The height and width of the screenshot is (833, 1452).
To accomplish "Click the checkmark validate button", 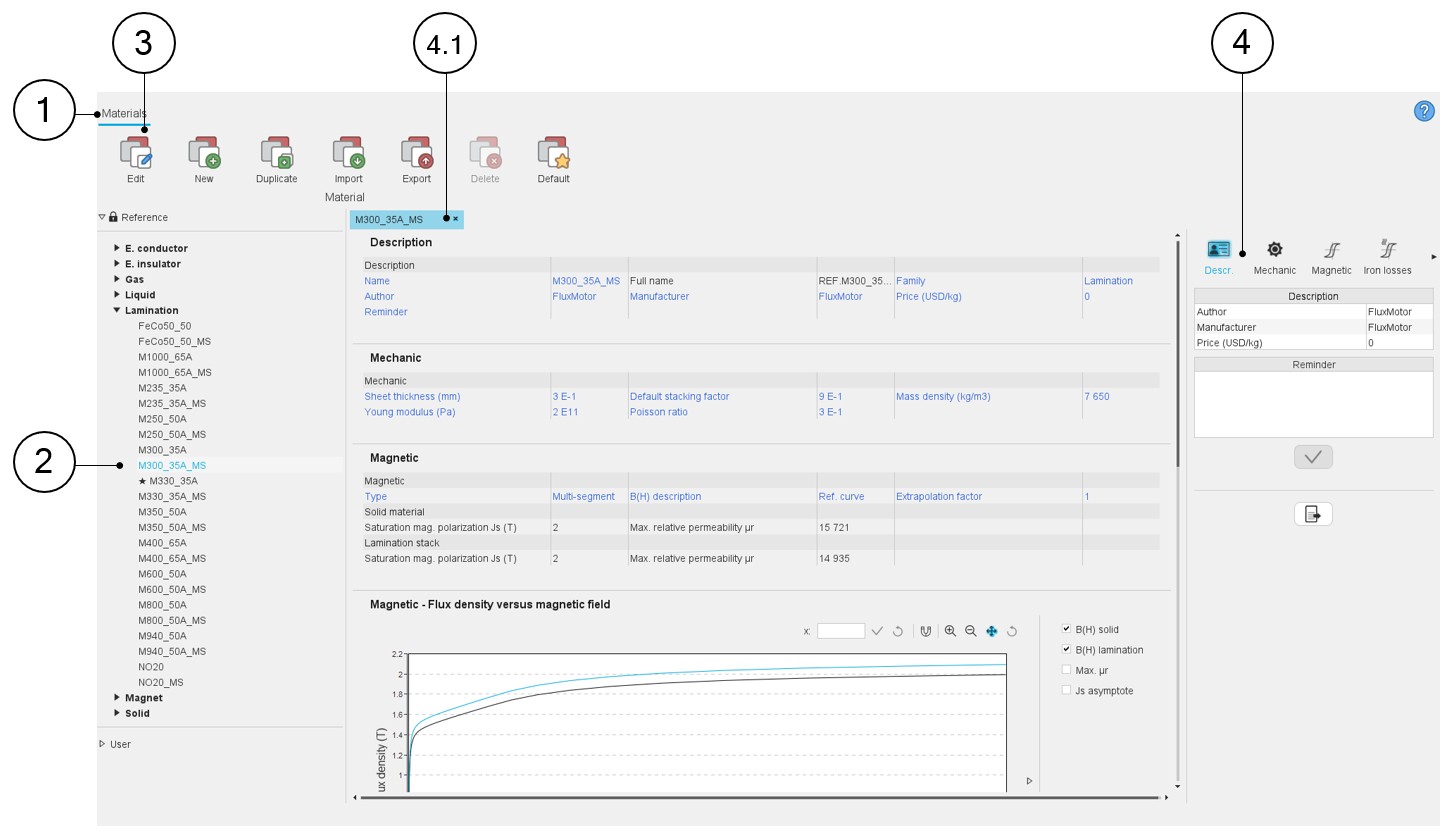I will point(1313,457).
